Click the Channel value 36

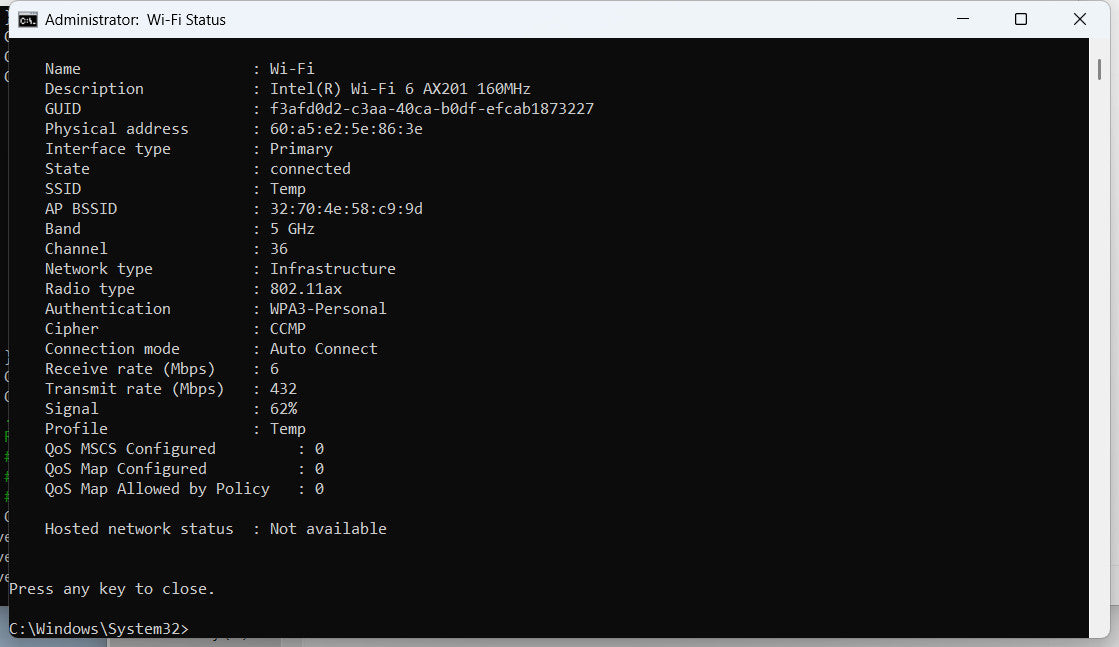pyautogui.click(x=279, y=249)
